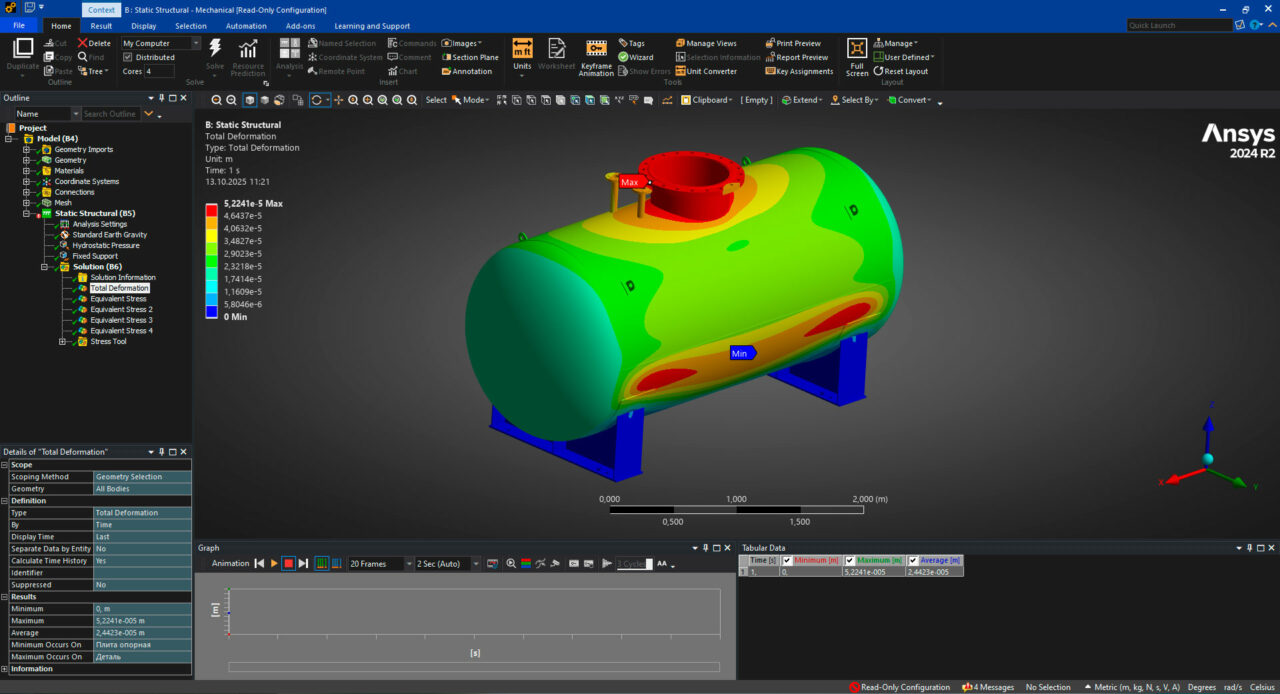
Task: Click the Pan tool in the viewport toolbar
Action: coord(338,100)
